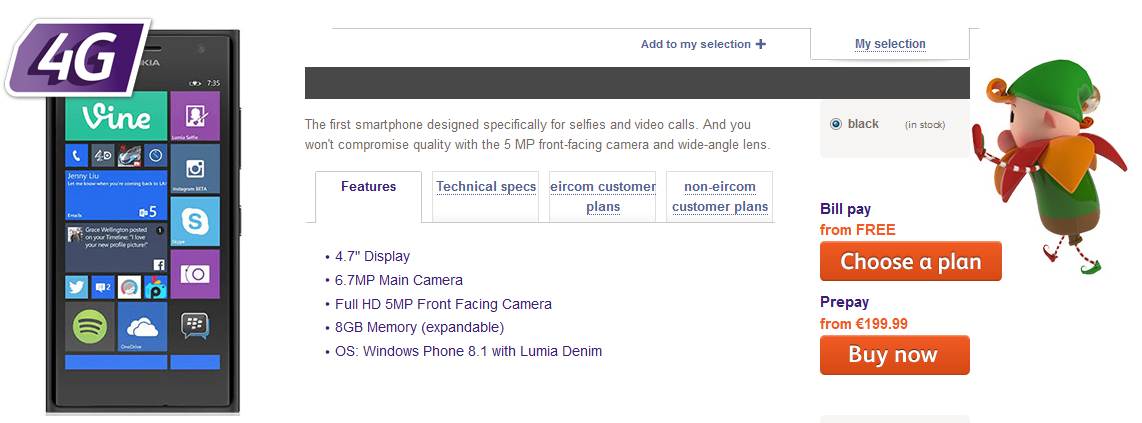Click '8GB Memory (expandable)' feature text
1142x423 pixels.
pyautogui.click(x=420, y=328)
